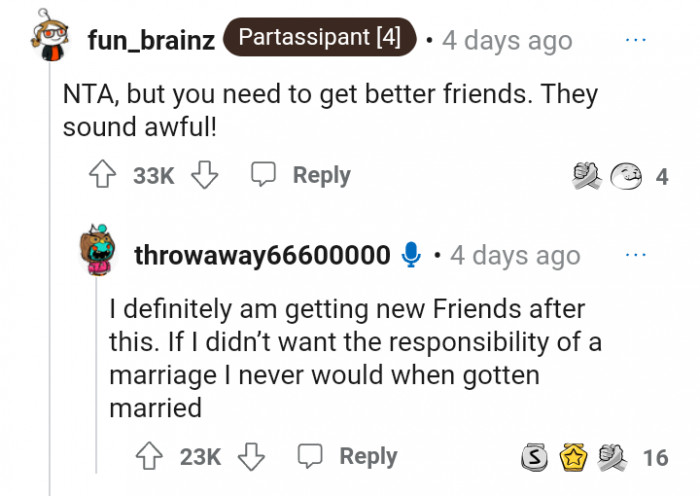Downvote throwaway66600000's reply
This screenshot has width=700, height=496.
(251, 457)
